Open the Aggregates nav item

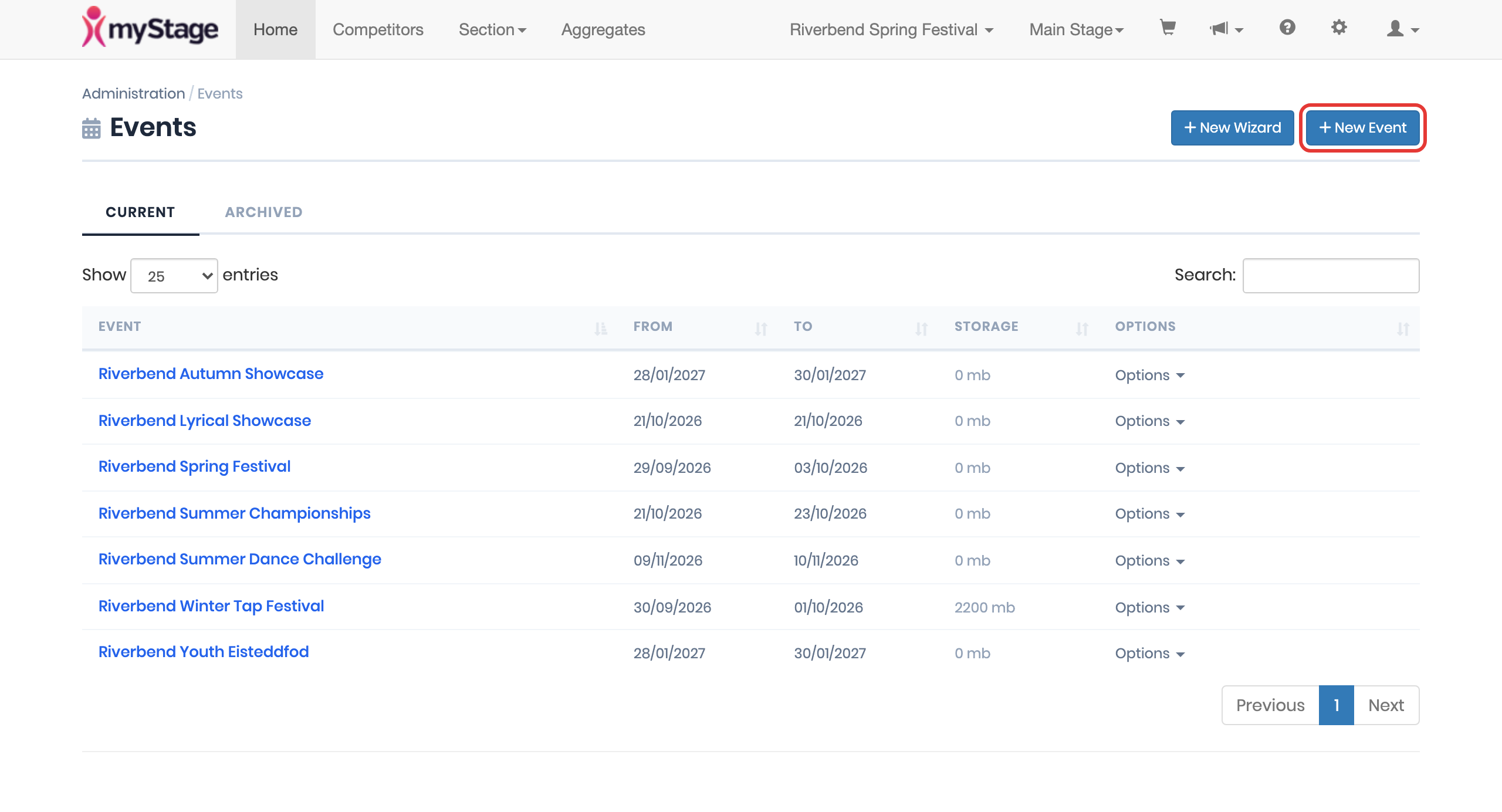[603, 29]
